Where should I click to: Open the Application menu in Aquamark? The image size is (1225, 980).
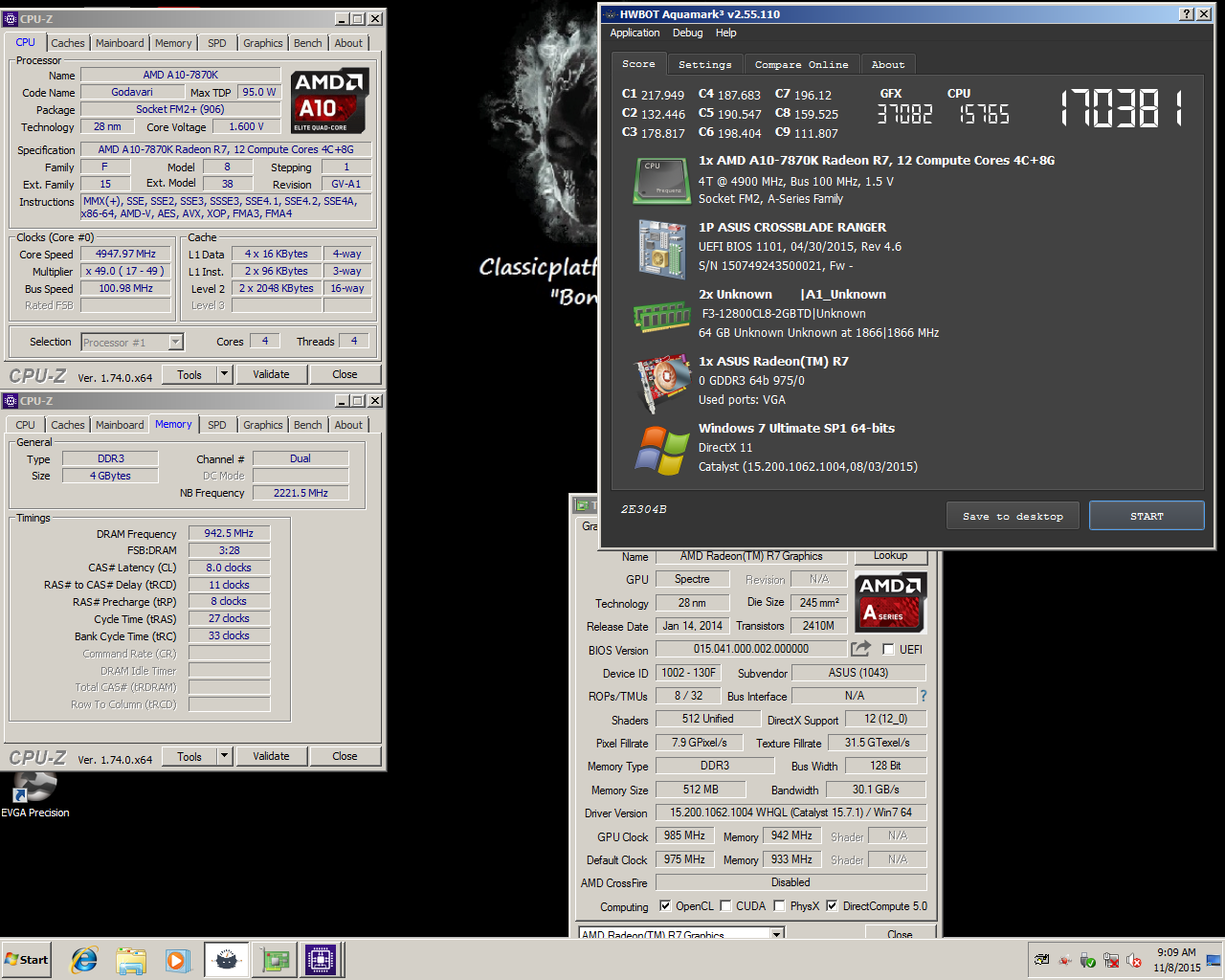click(635, 33)
